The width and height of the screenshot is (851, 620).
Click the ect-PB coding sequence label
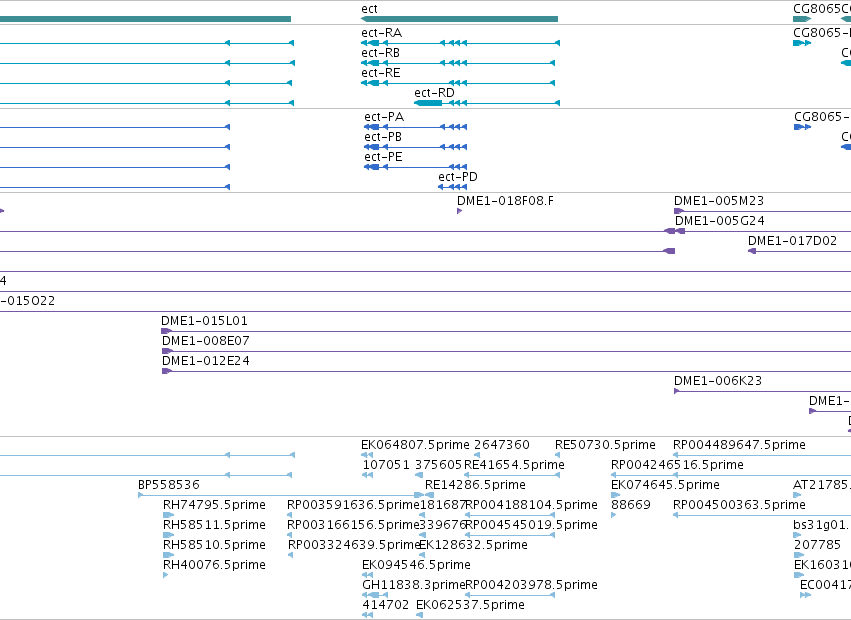(383, 137)
